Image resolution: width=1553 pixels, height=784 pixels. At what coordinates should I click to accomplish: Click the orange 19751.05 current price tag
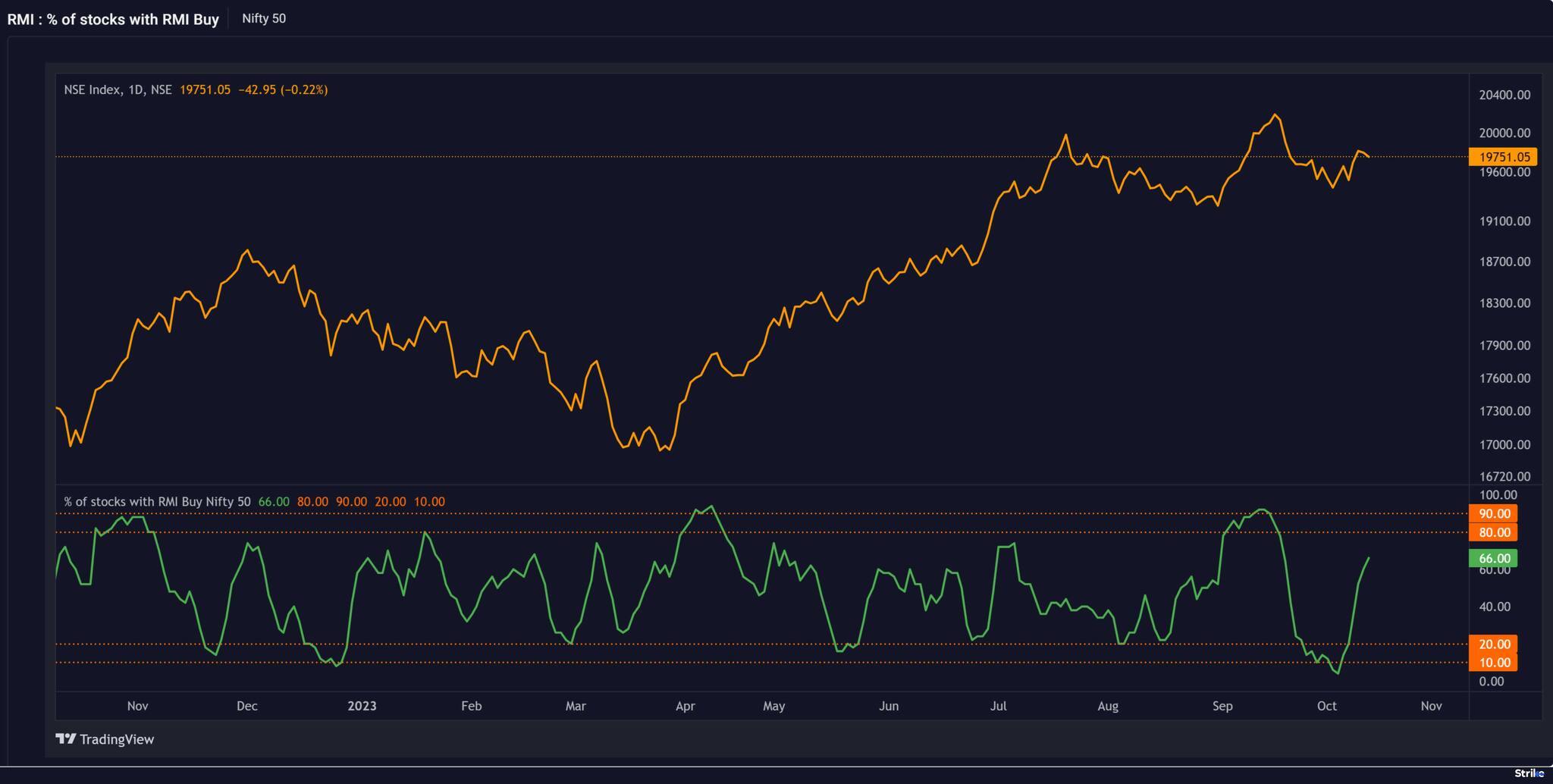point(1503,157)
